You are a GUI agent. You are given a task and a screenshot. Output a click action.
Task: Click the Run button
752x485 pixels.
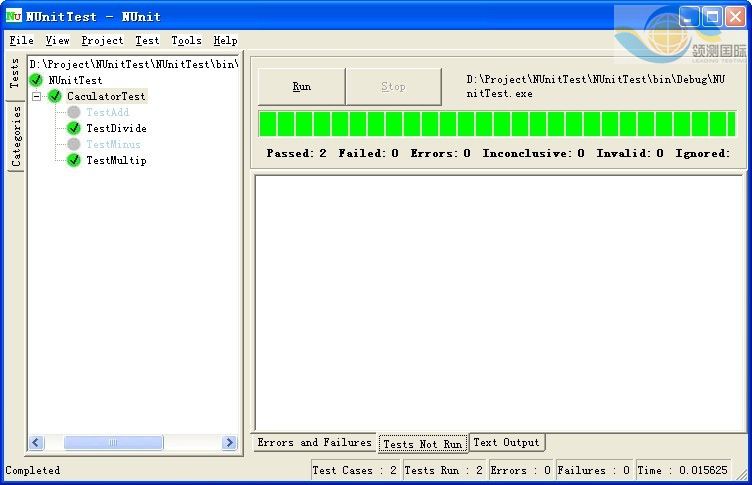pyautogui.click(x=302, y=86)
